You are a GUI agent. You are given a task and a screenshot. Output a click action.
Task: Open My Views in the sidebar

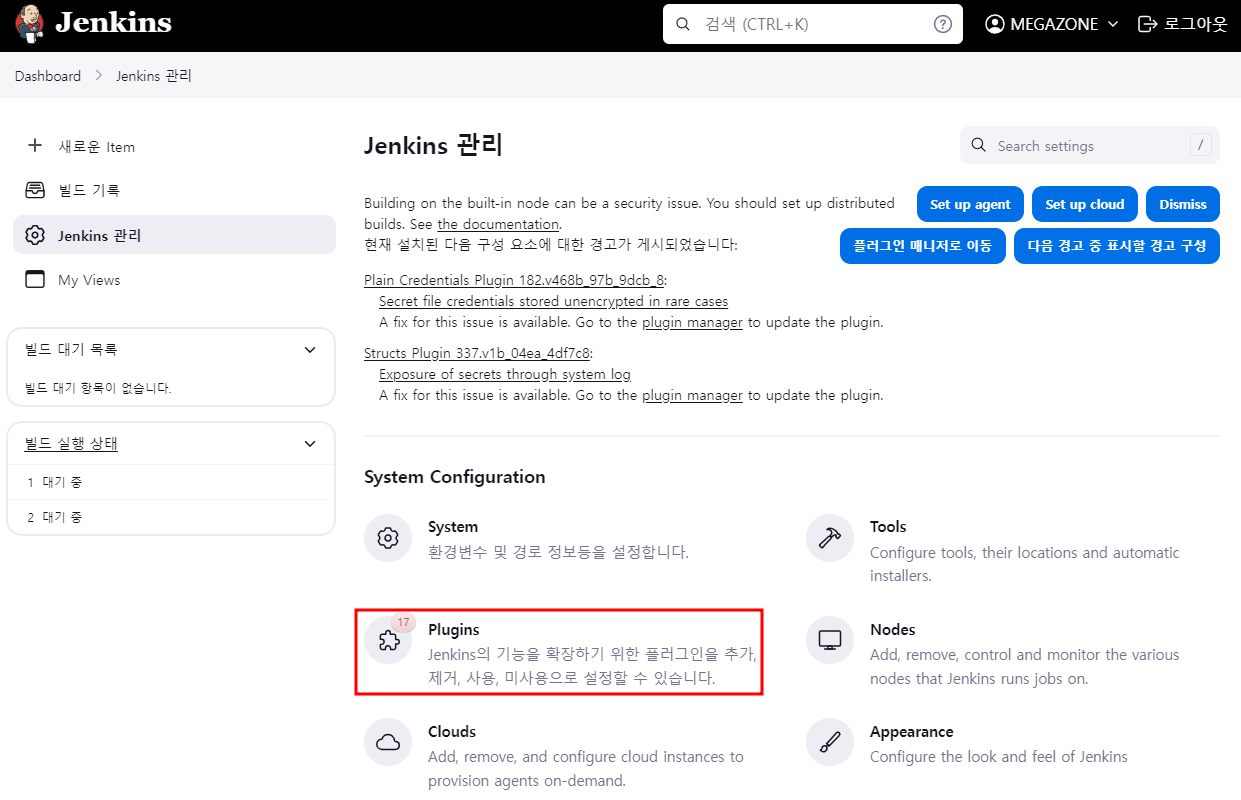[x=174, y=280]
